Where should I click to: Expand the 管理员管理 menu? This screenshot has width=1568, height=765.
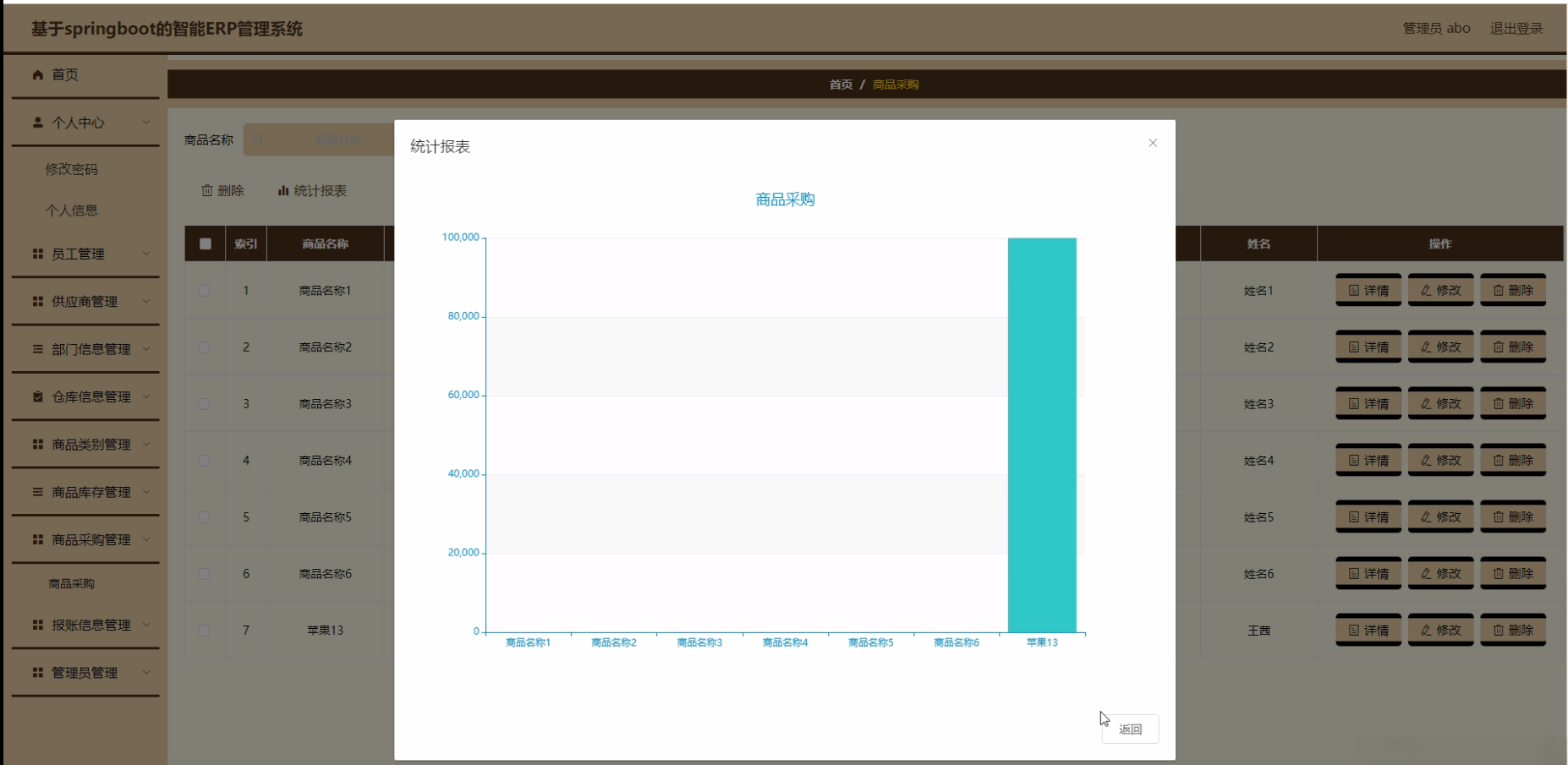(148, 672)
